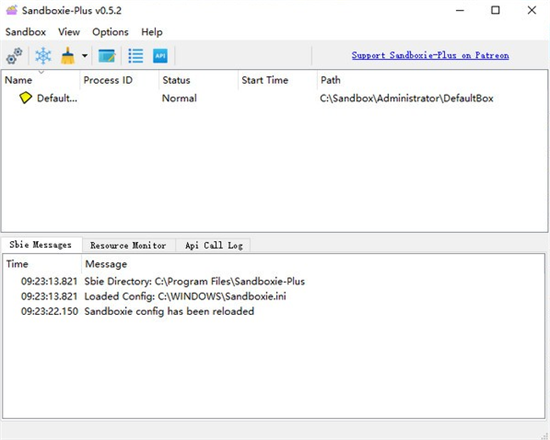The height and width of the screenshot is (440, 550).
Task: Select the Sbie Directory message text
Action: pos(195,281)
